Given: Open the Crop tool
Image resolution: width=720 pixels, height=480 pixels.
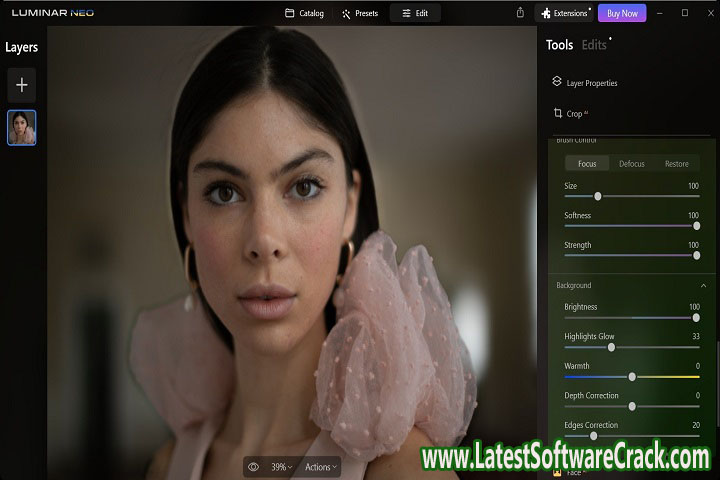Looking at the screenshot, I should (x=570, y=113).
